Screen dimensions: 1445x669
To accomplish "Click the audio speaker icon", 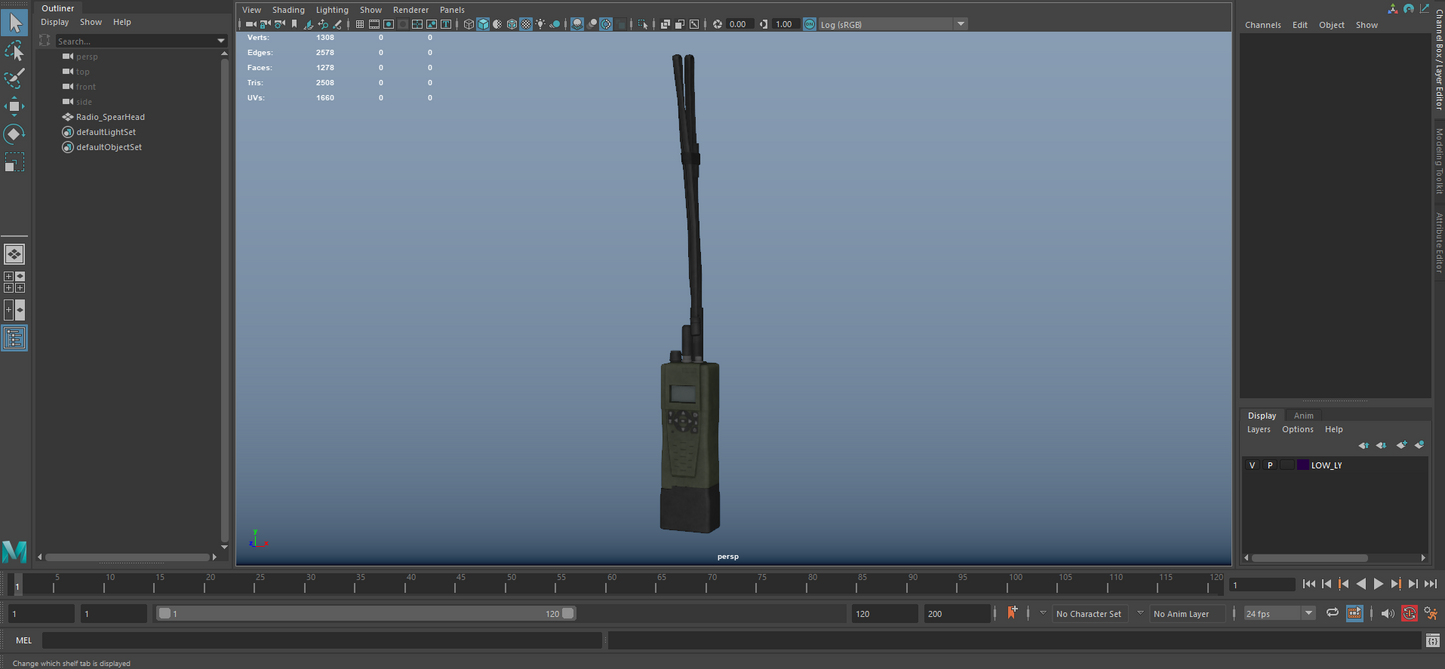I will 1387,614.
